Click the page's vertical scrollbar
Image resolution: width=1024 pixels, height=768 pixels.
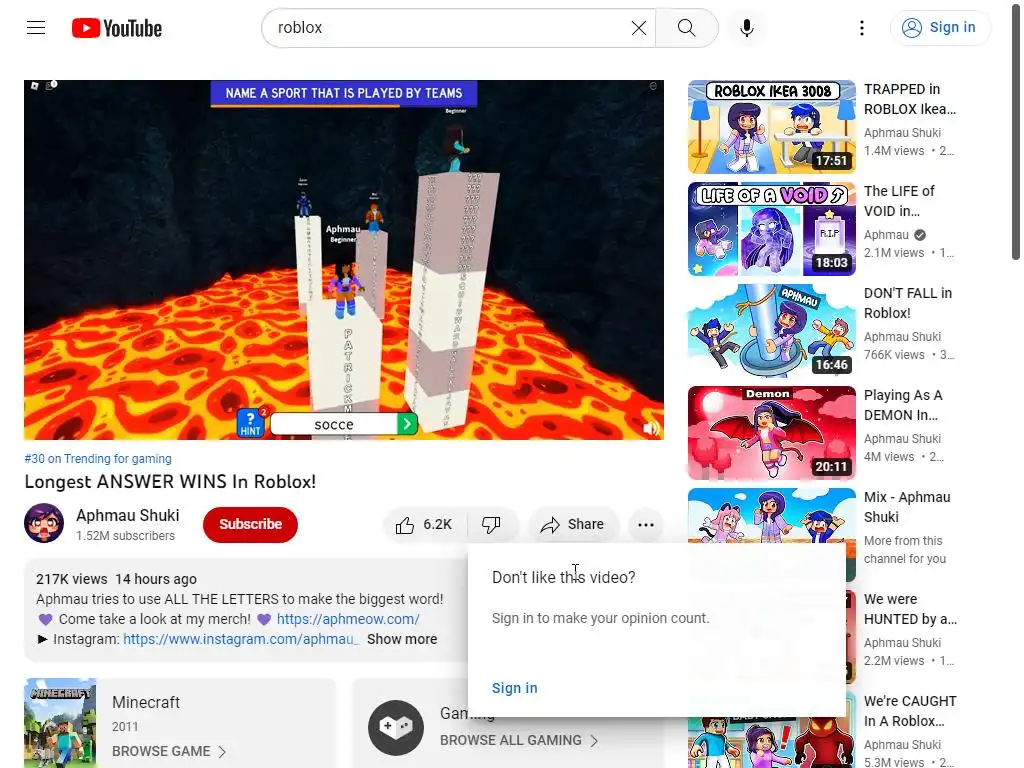[1016, 131]
